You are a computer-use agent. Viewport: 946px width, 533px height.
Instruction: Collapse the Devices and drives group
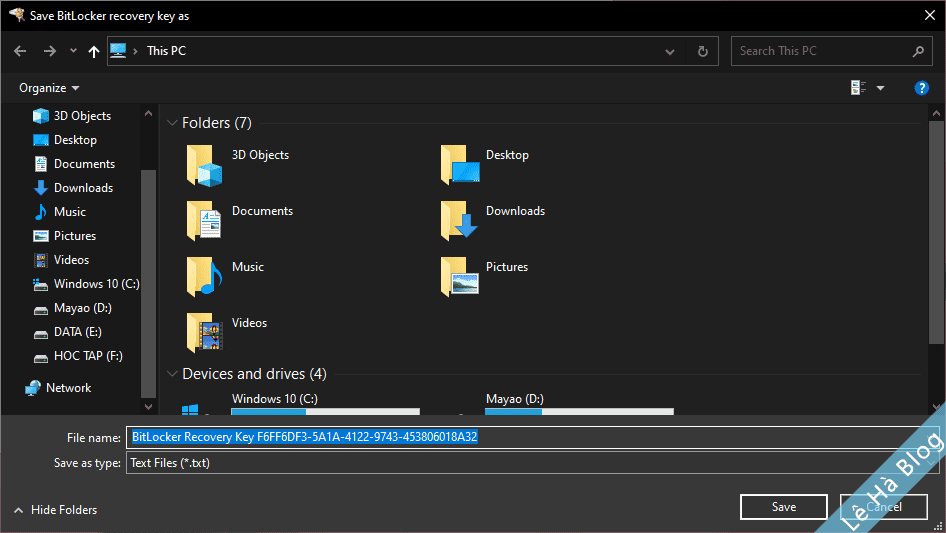click(x=172, y=374)
